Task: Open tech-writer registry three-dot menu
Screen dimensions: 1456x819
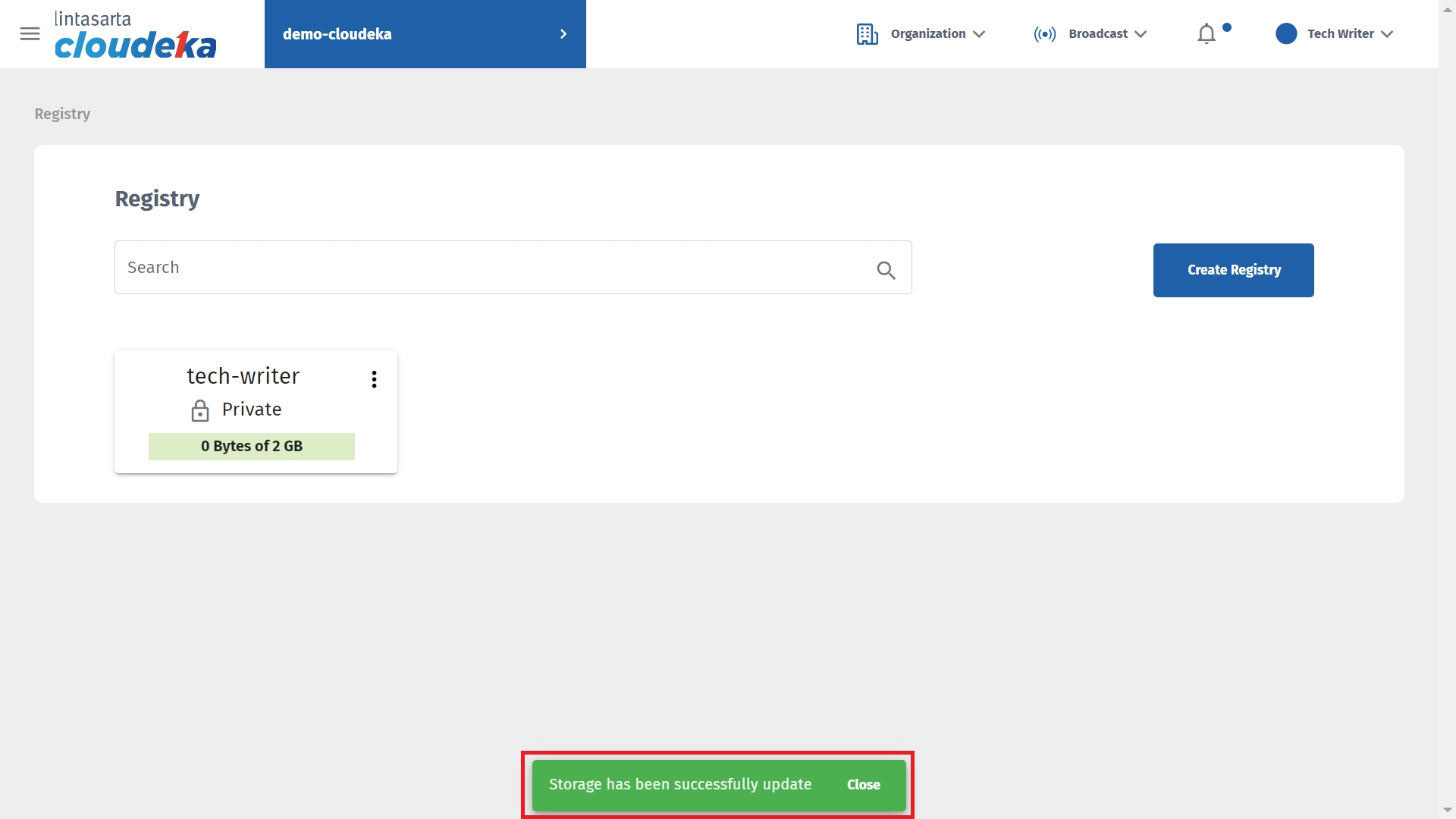Action: click(374, 379)
